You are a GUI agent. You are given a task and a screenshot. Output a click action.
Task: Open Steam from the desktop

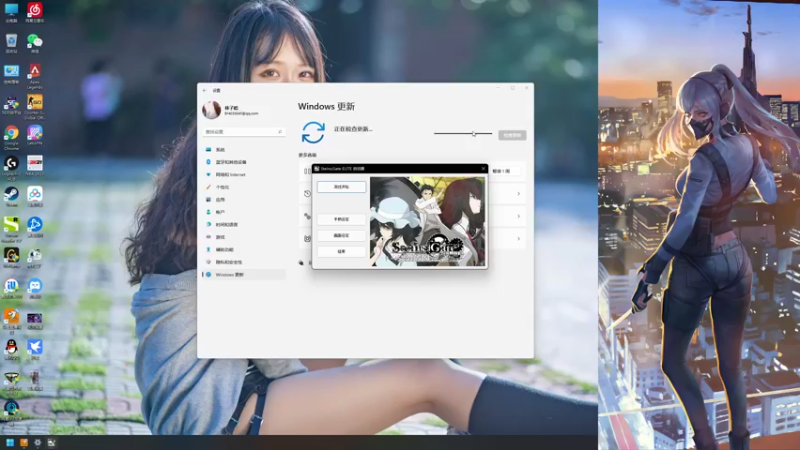[x=11, y=196]
